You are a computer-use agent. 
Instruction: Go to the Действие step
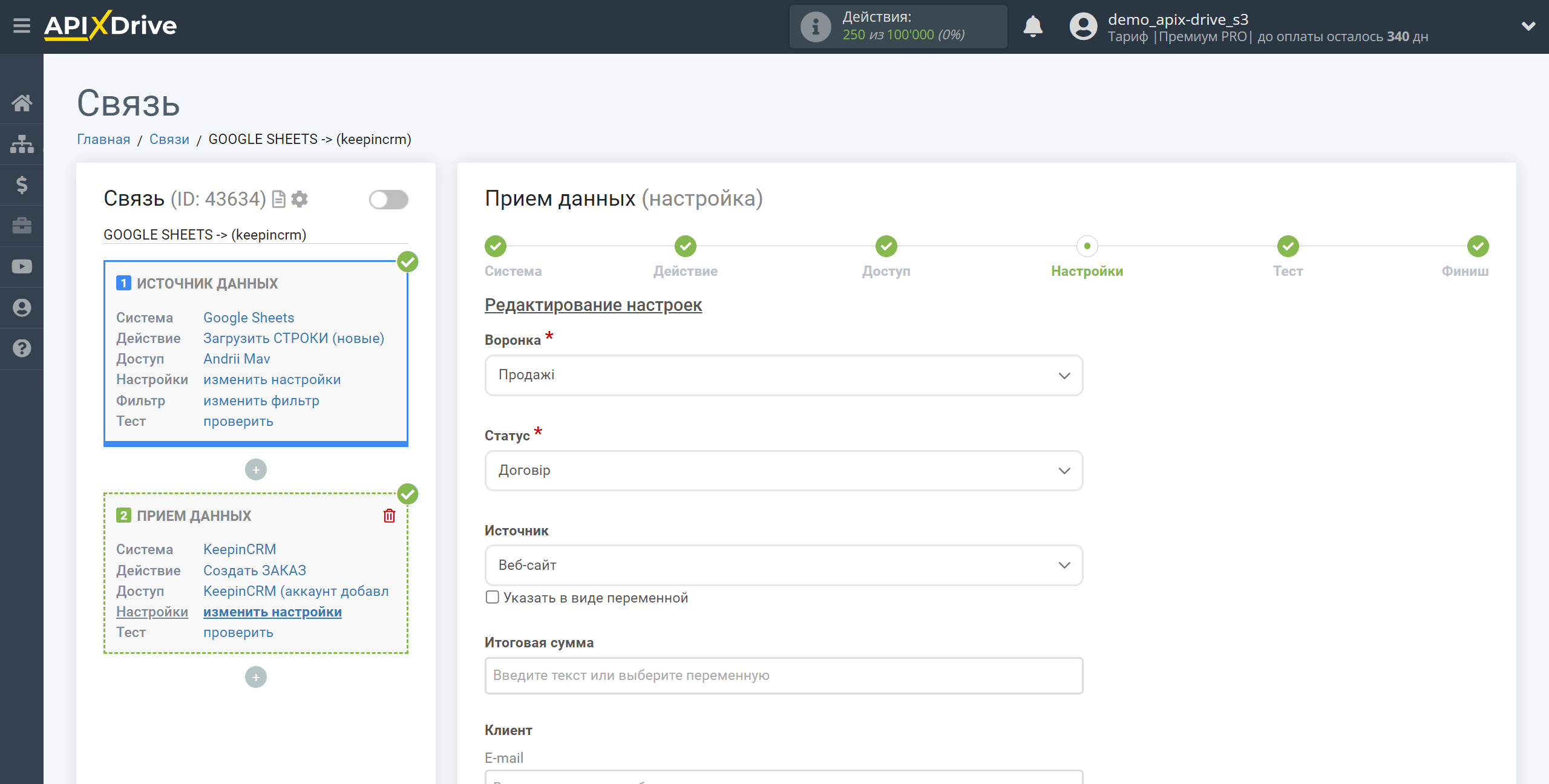pyautogui.click(x=686, y=246)
